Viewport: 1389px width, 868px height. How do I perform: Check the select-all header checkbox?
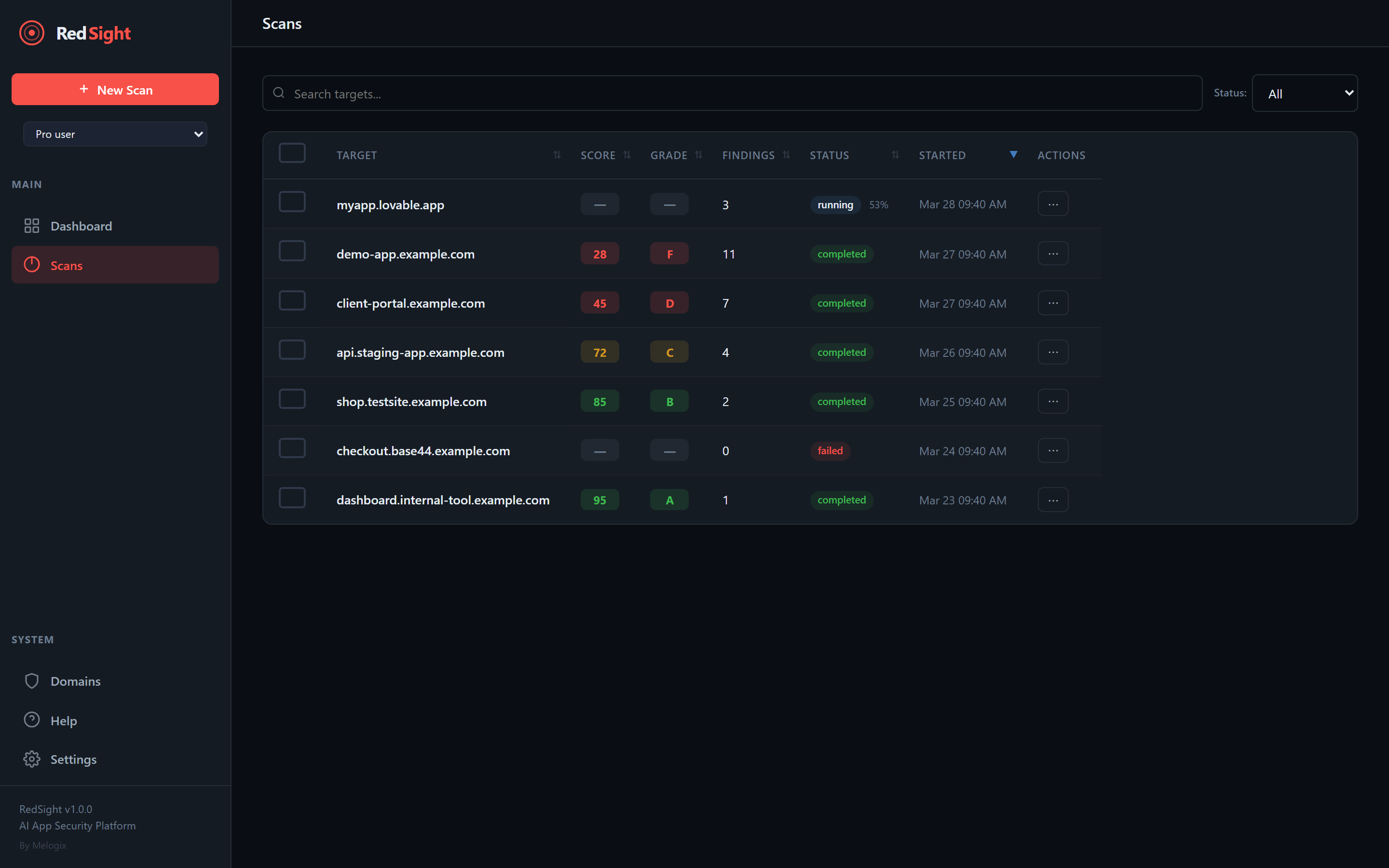(292, 153)
